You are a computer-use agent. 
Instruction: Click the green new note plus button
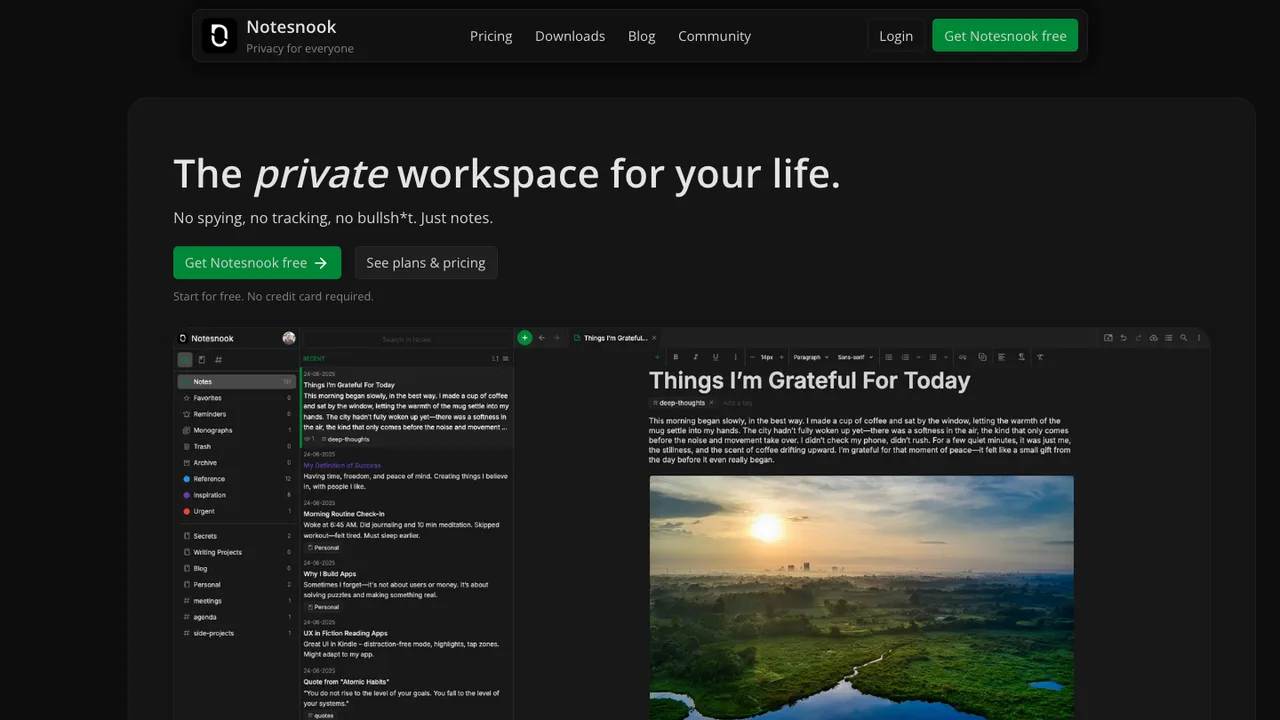point(525,338)
